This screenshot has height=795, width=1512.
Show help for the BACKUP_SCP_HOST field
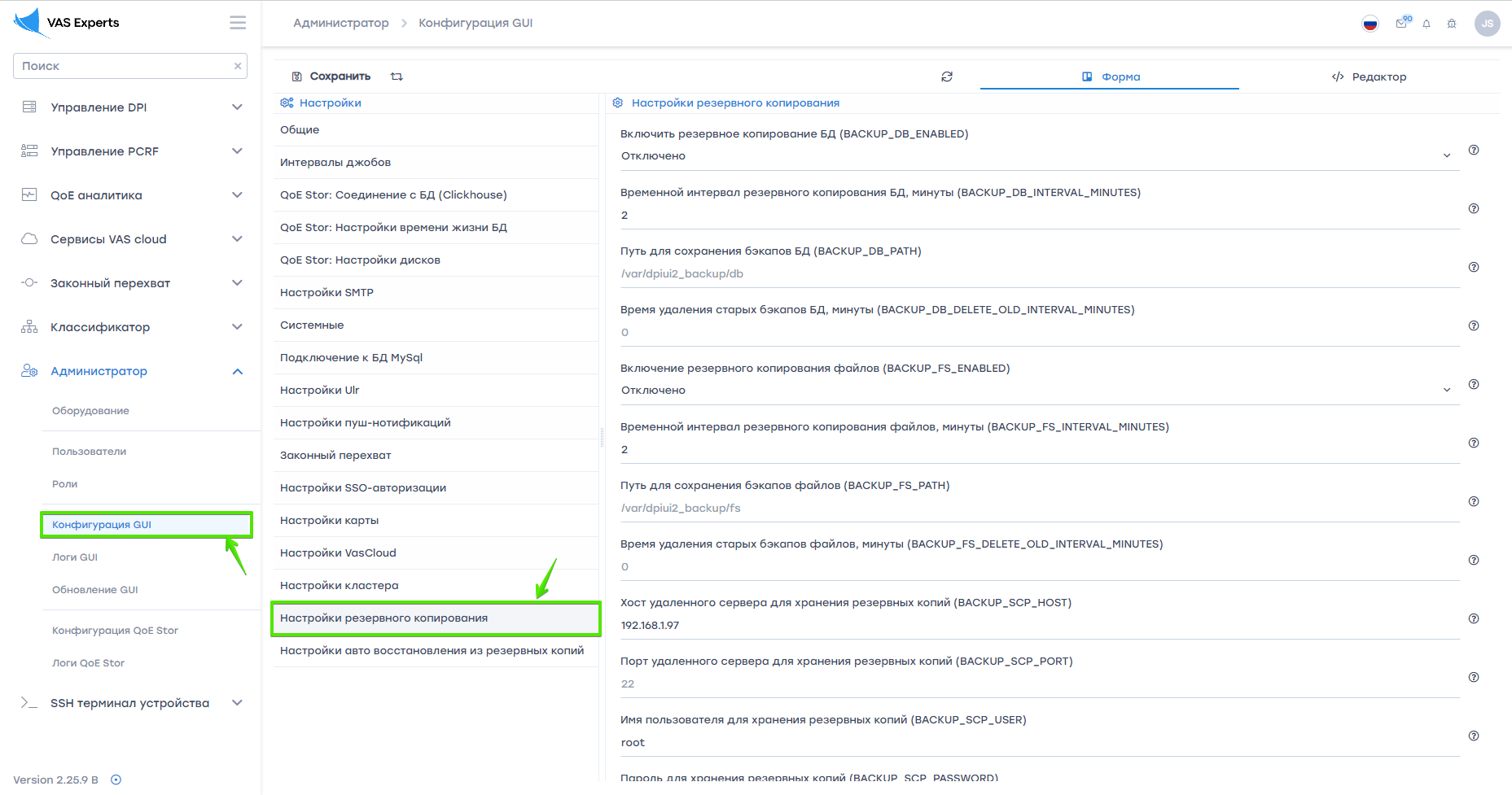[x=1474, y=618]
